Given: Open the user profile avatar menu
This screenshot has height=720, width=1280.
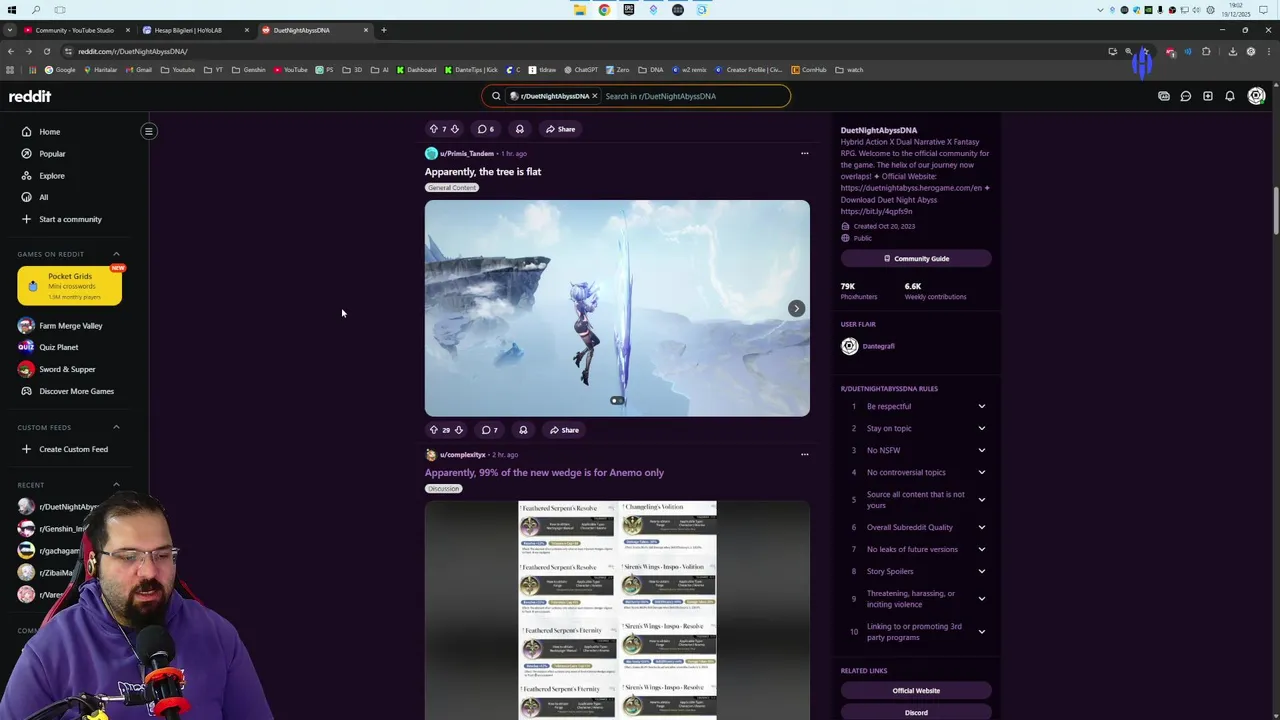Looking at the screenshot, I should click(x=1256, y=96).
